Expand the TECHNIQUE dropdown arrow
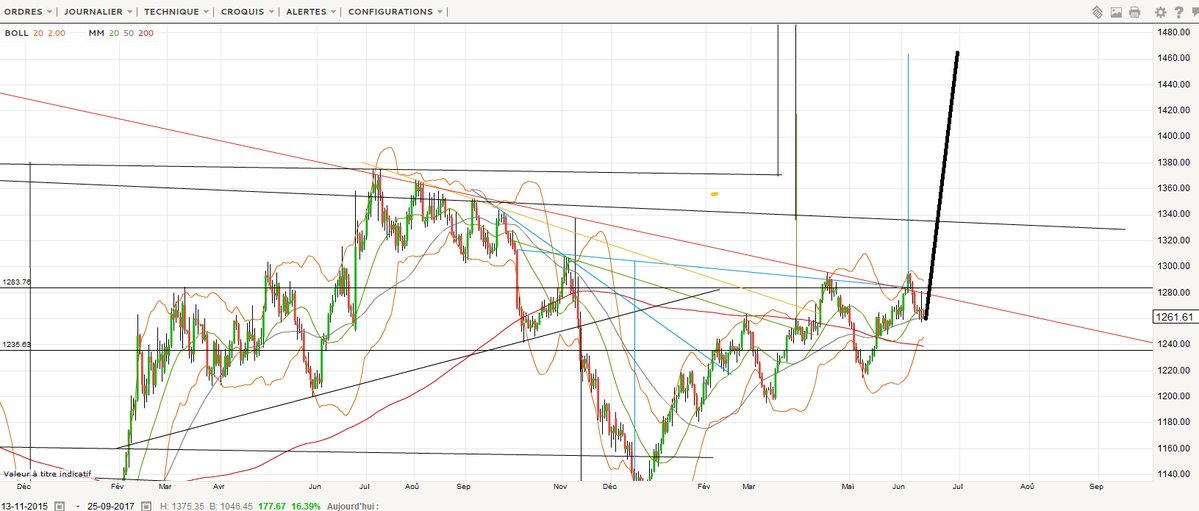The width and height of the screenshot is (1199, 511). click(206, 12)
